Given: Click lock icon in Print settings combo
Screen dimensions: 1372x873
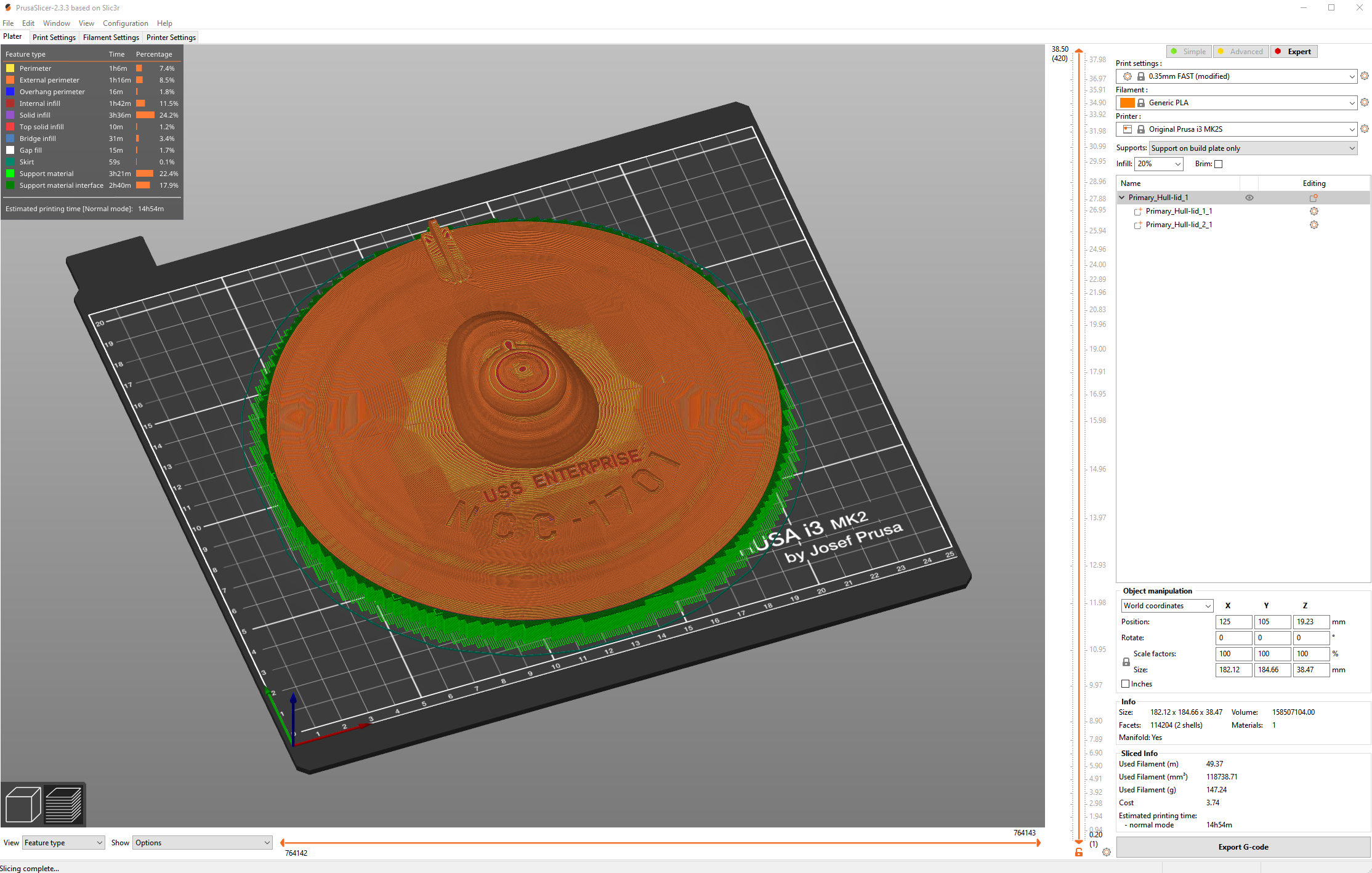Looking at the screenshot, I should pyautogui.click(x=1141, y=76).
